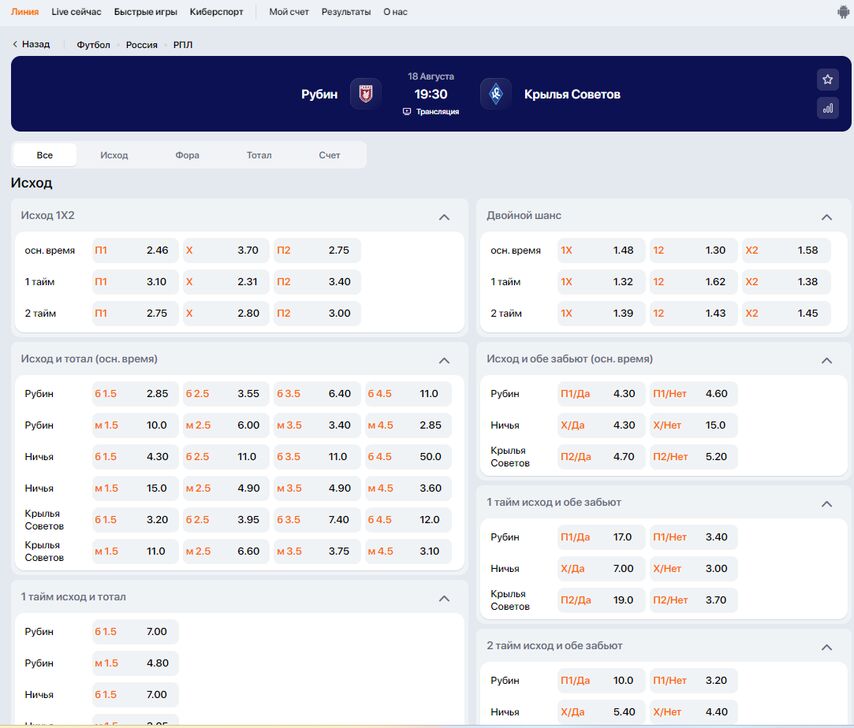
Task: Pick П2/Да 19.0 in 1 тайм
Action: coord(601,600)
